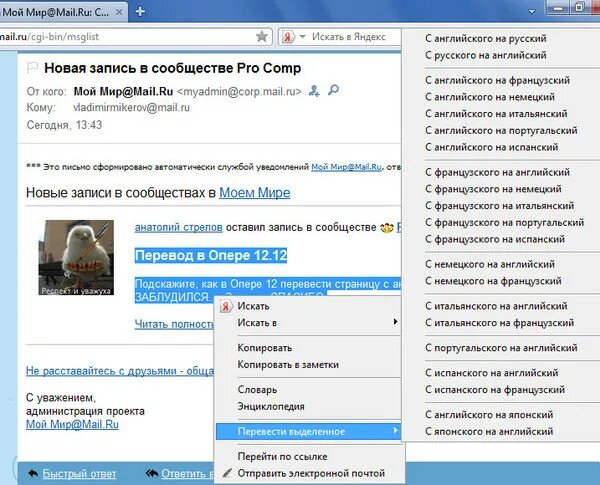Open the Мой Мир@Mail.Ru link in the notice
Screen dimensions: 600x485
tap(346, 167)
